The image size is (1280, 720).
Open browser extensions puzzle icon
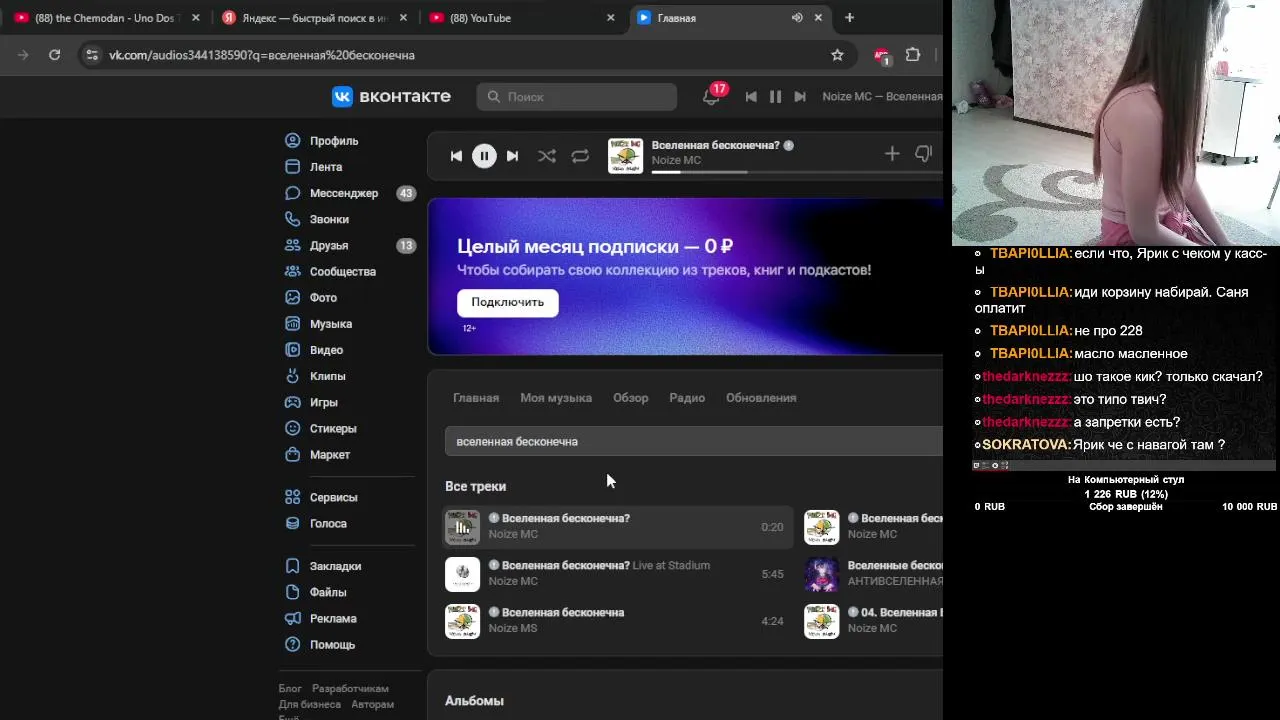tap(913, 55)
